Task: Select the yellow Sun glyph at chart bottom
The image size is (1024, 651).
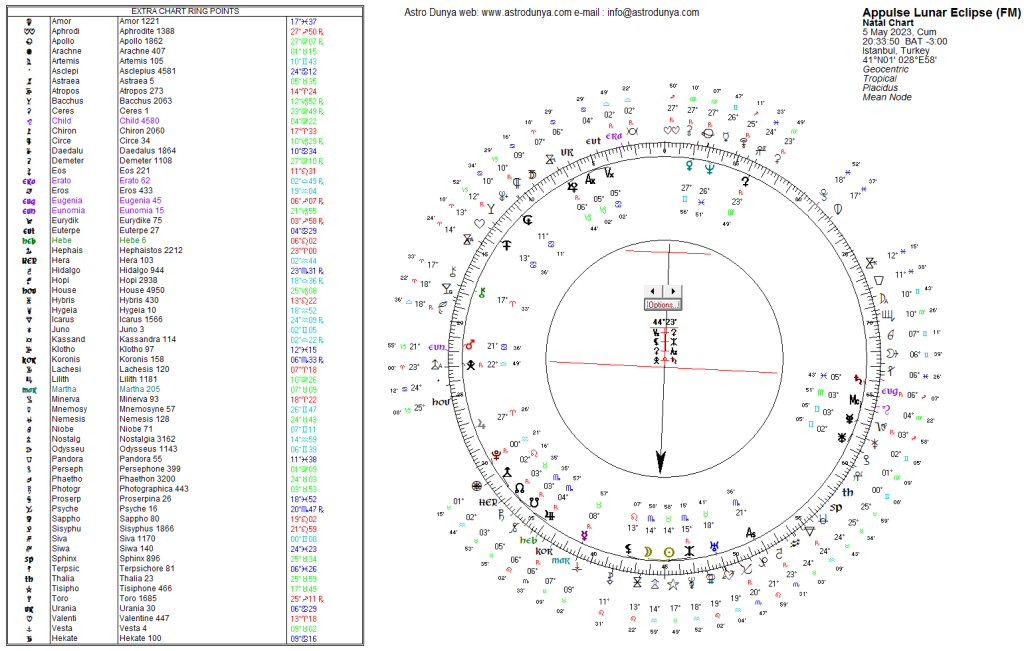Action: click(x=669, y=552)
